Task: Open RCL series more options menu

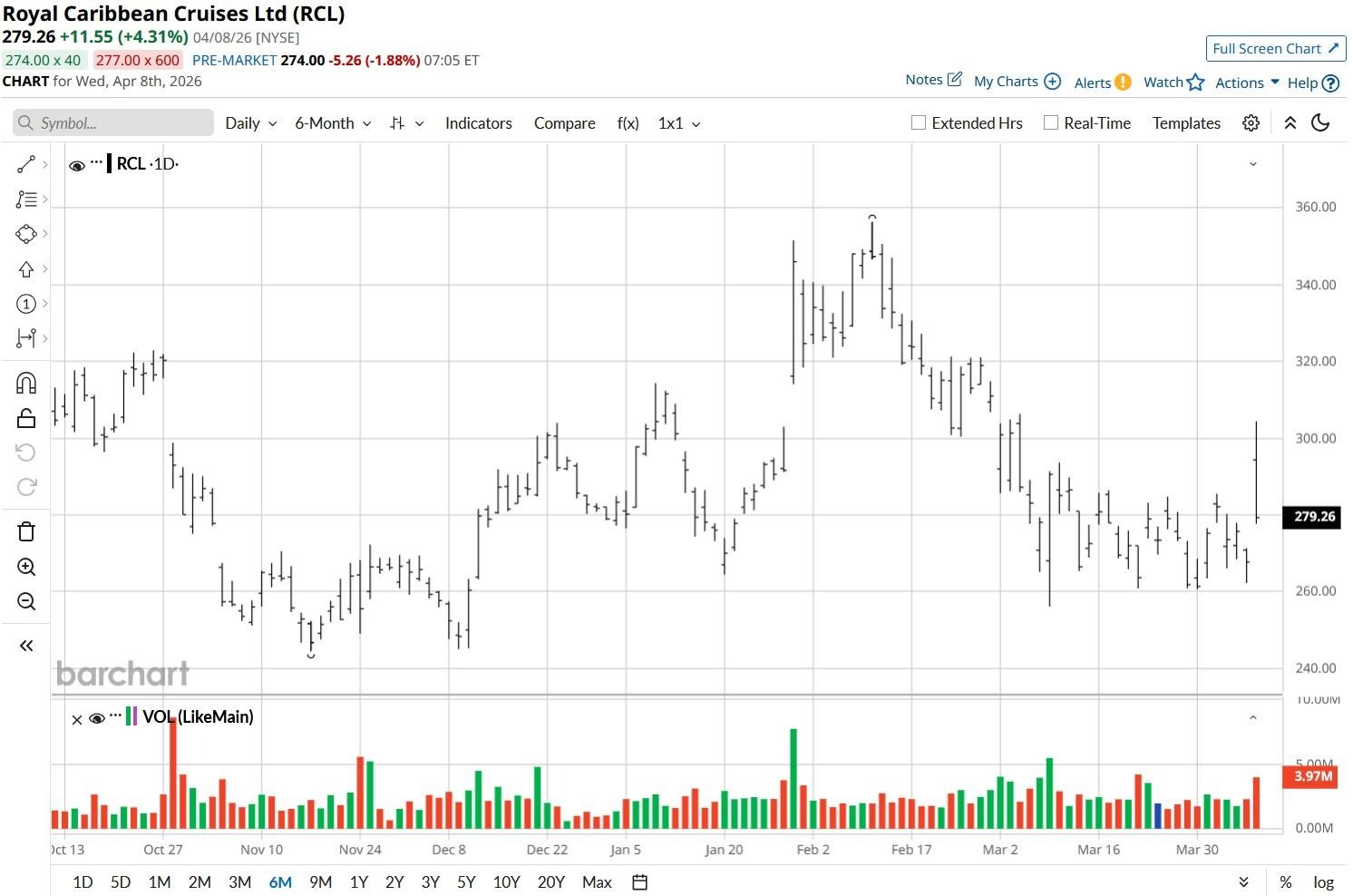Action: click(97, 162)
